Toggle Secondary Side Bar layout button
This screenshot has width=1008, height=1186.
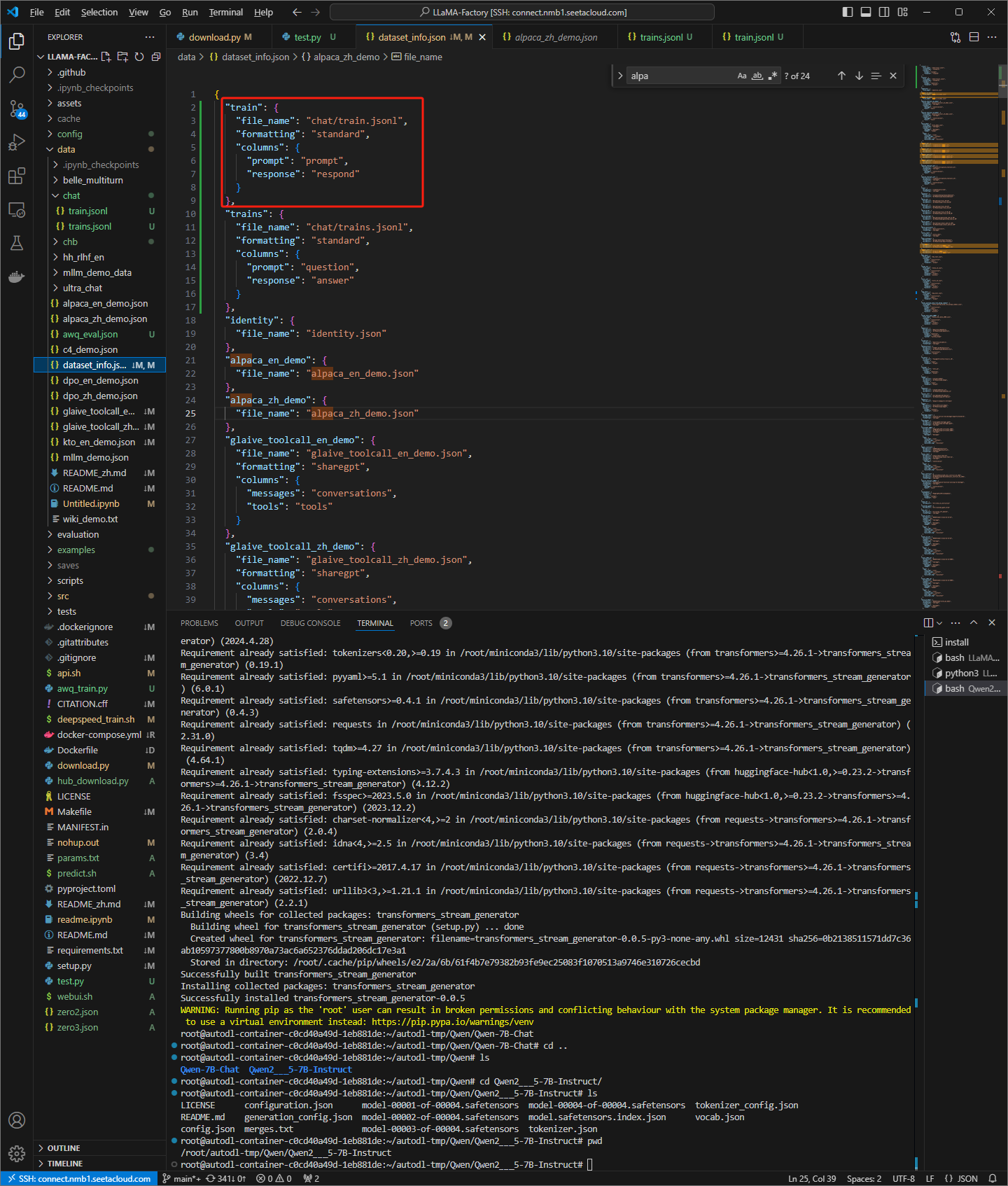(884, 12)
